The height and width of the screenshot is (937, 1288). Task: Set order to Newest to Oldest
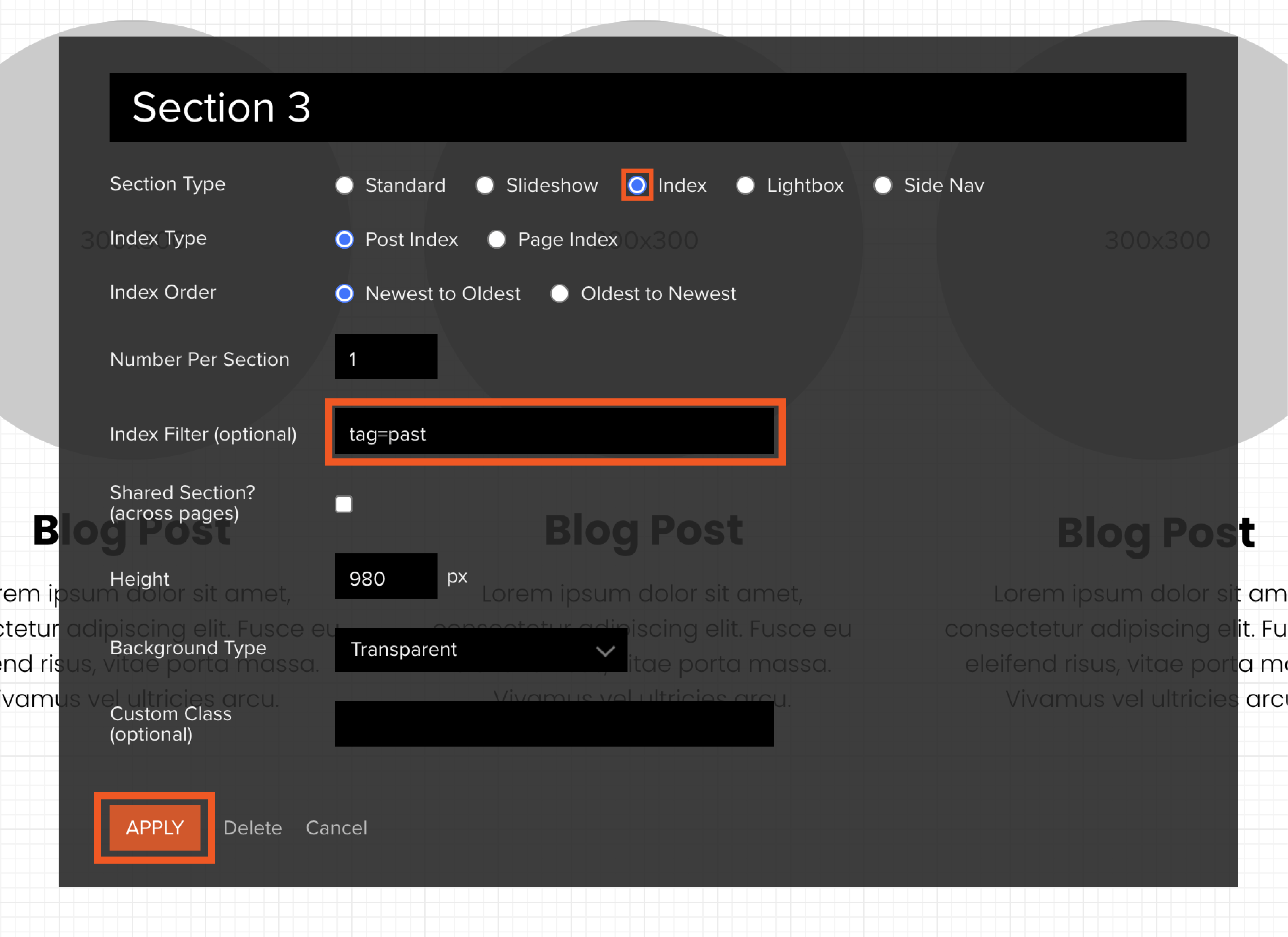[344, 293]
